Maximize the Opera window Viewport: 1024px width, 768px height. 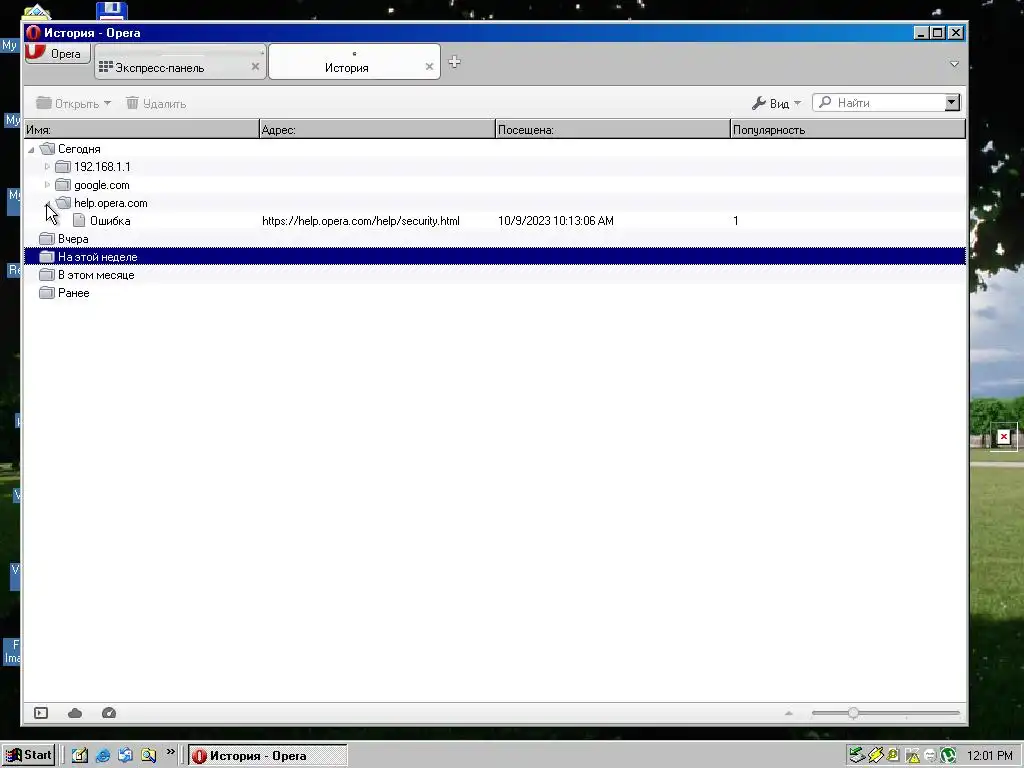pos(937,33)
